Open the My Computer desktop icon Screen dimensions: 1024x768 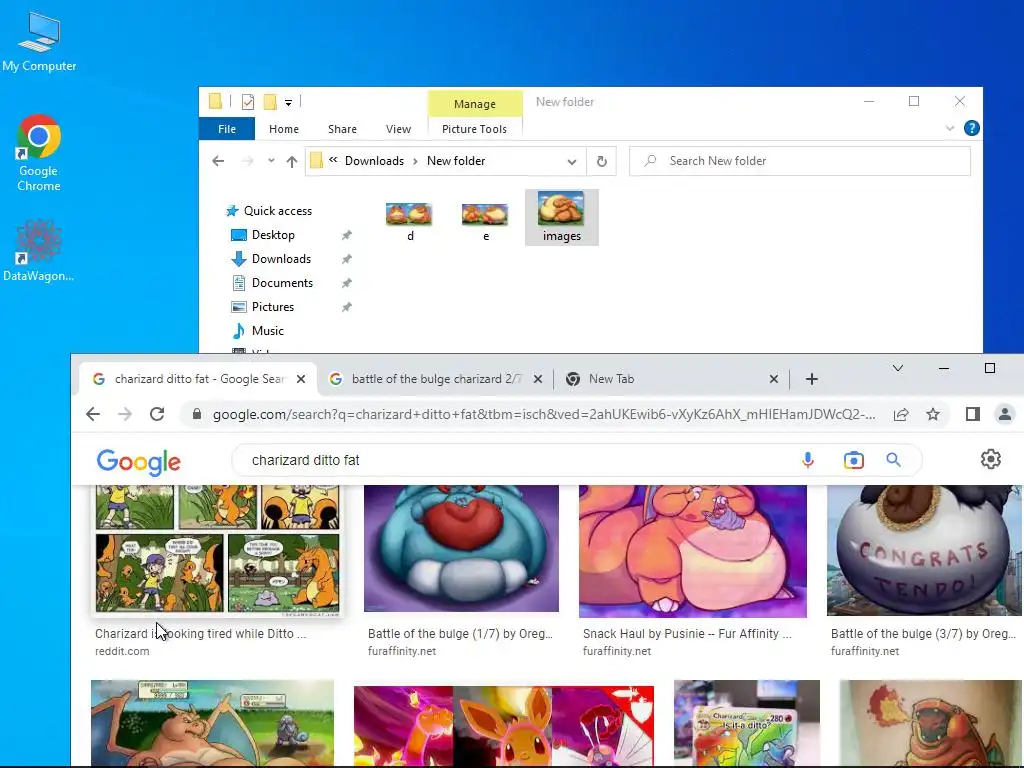pyautogui.click(x=39, y=42)
